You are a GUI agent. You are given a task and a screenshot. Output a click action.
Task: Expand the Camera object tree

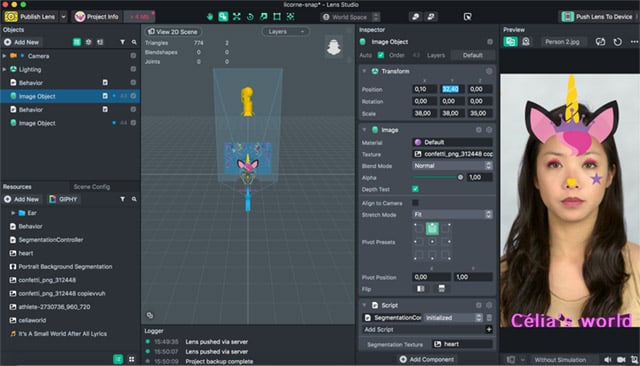(x=4, y=55)
